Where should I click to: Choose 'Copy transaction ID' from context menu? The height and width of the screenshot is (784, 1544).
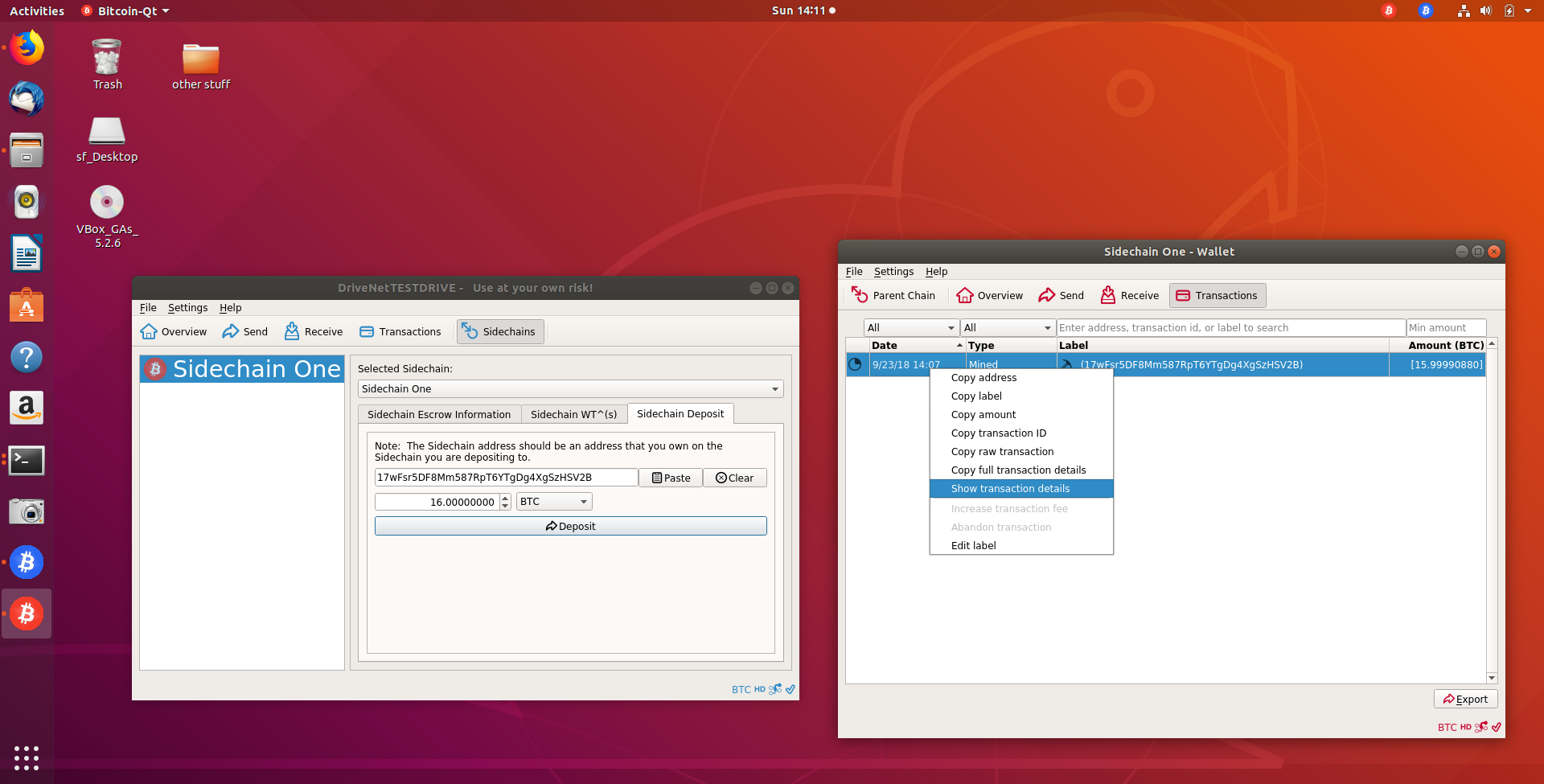tap(1021, 433)
